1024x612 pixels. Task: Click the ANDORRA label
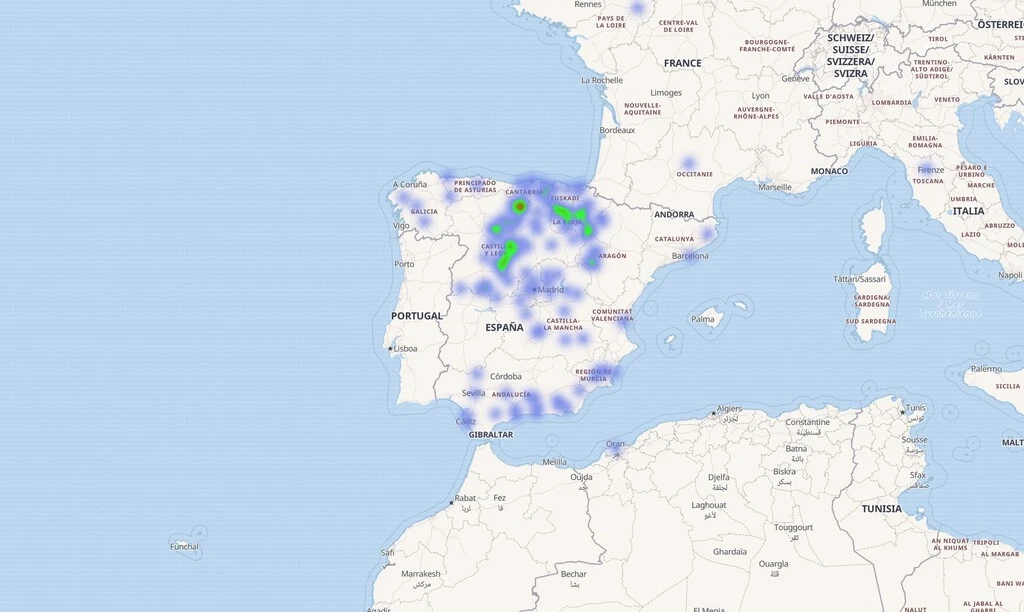(x=674, y=215)
